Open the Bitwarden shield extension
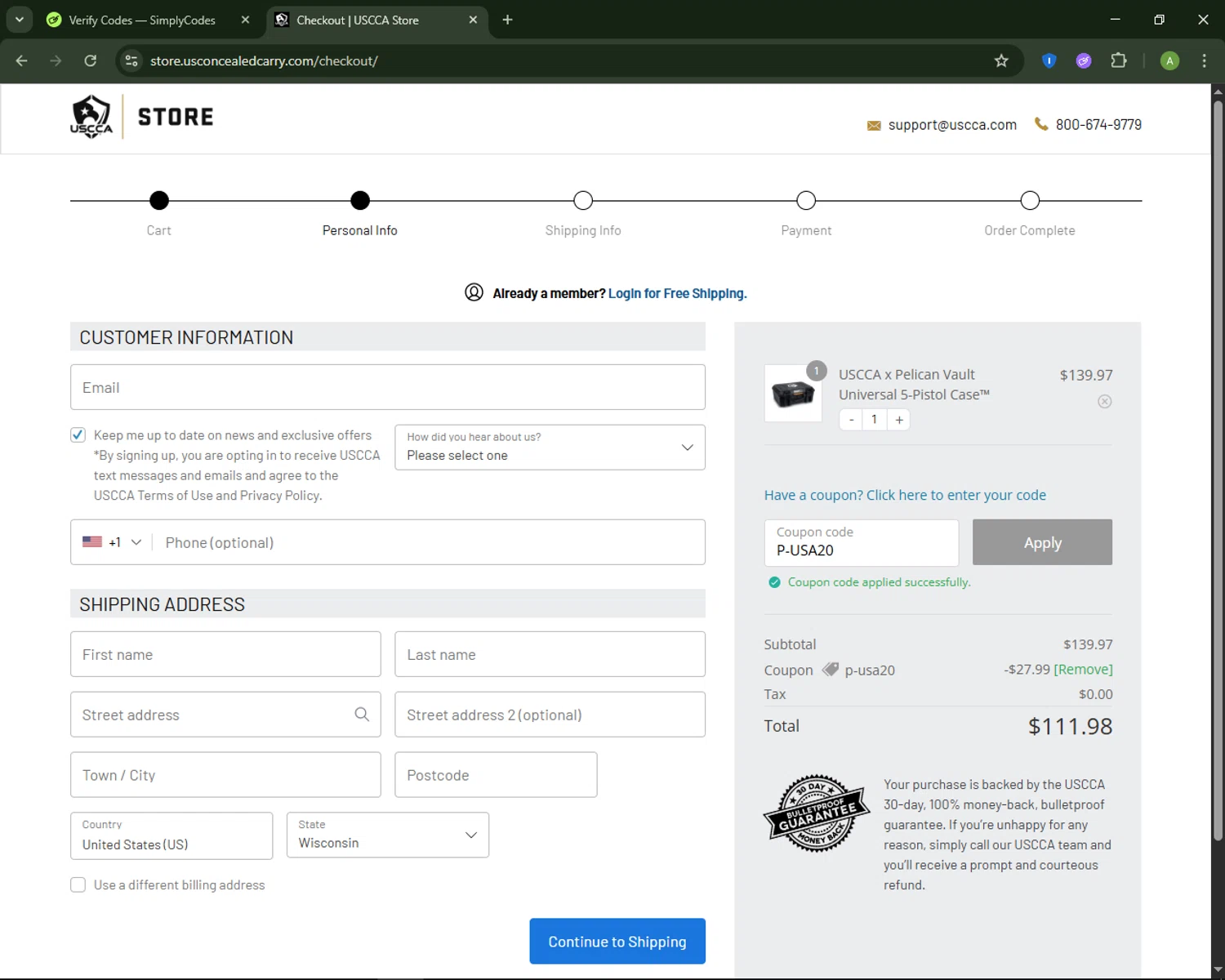1225x980 pixels. coord(1049,60)
